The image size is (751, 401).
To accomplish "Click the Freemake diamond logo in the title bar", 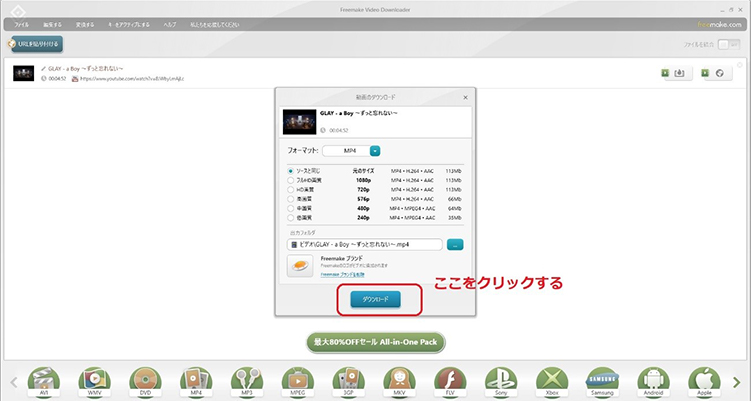I will [18, 11].
